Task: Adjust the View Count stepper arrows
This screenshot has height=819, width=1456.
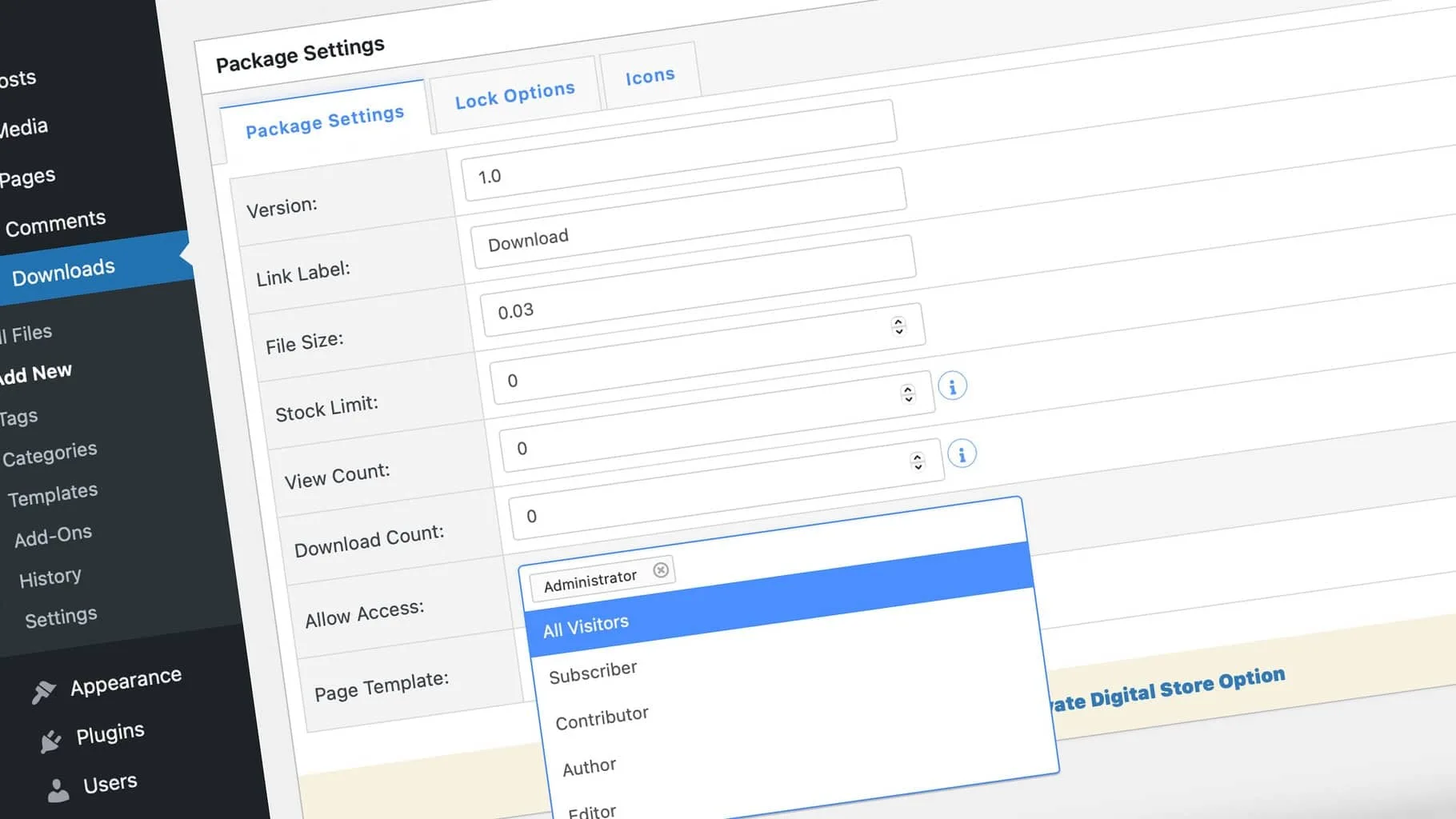Action: click(x=917, y=461)
